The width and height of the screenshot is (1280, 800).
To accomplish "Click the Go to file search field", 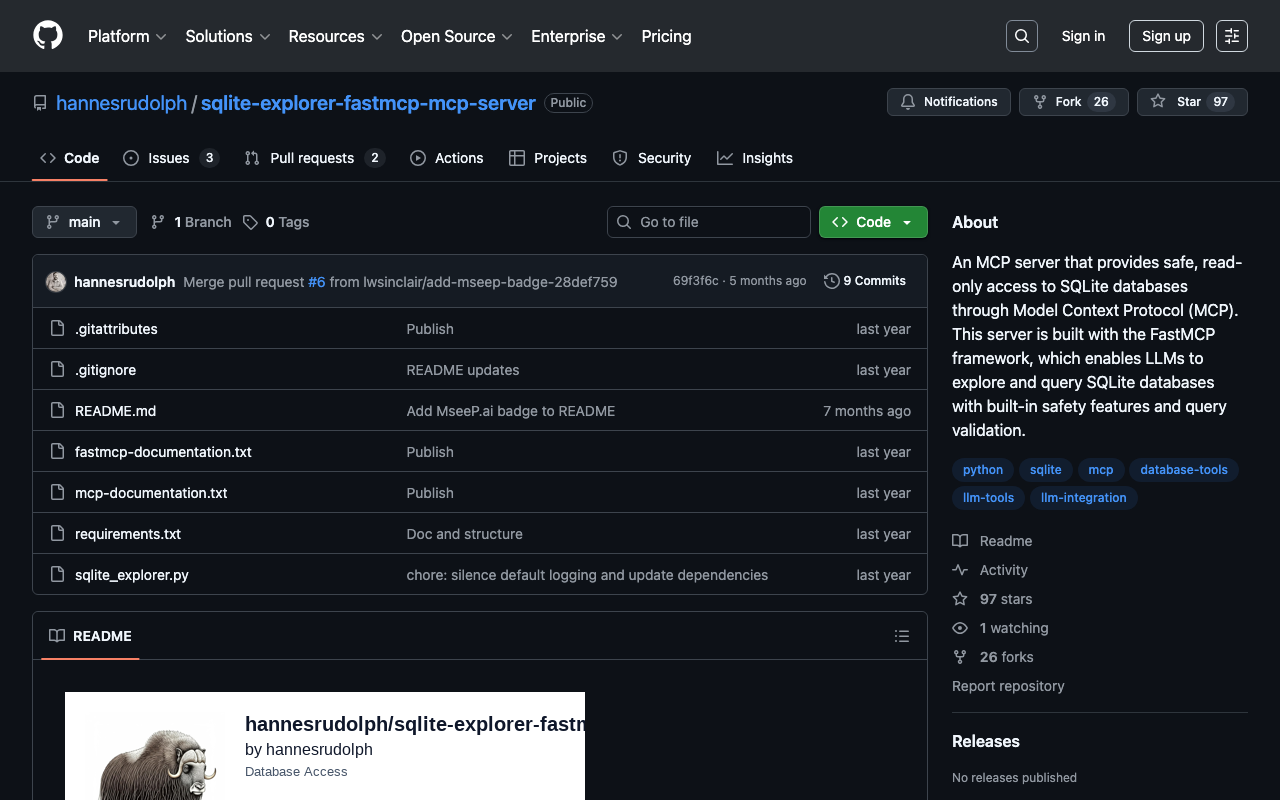I will pos(709,222).
